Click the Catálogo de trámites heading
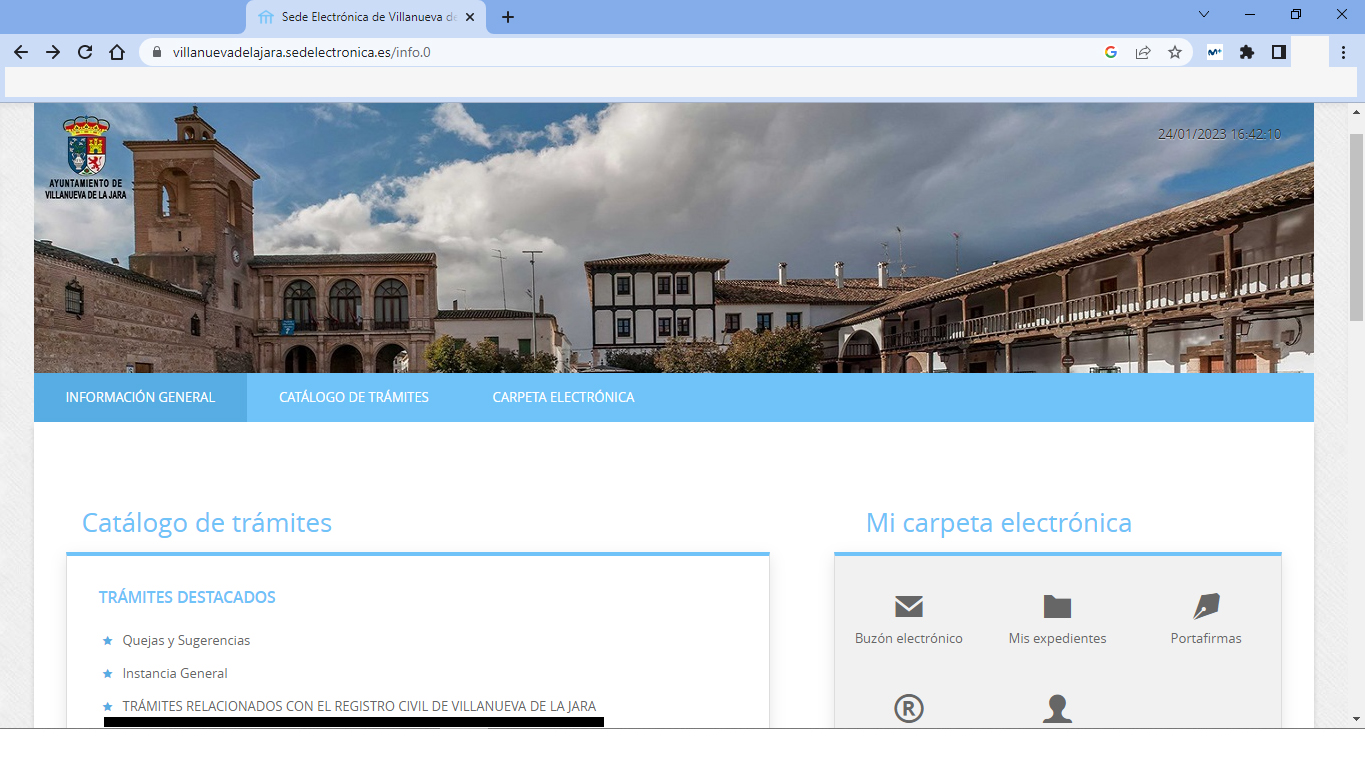 pyautogui.click(x=207, y=522)
